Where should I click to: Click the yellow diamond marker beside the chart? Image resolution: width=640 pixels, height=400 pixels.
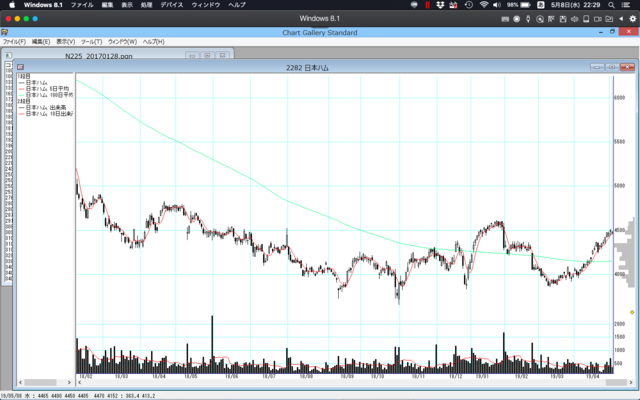(632, 312)
